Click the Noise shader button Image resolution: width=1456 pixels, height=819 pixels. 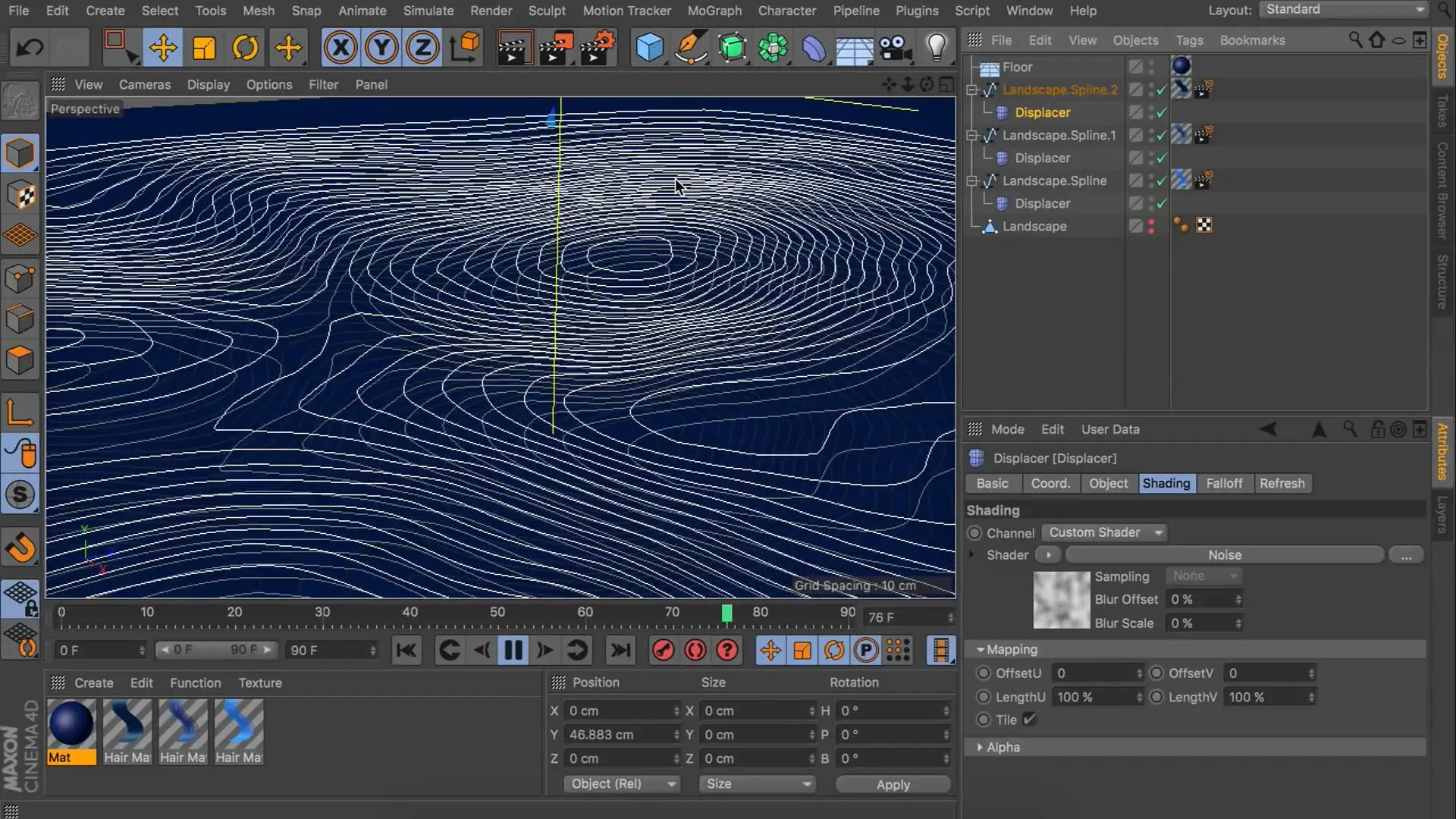coord(1224,555)
